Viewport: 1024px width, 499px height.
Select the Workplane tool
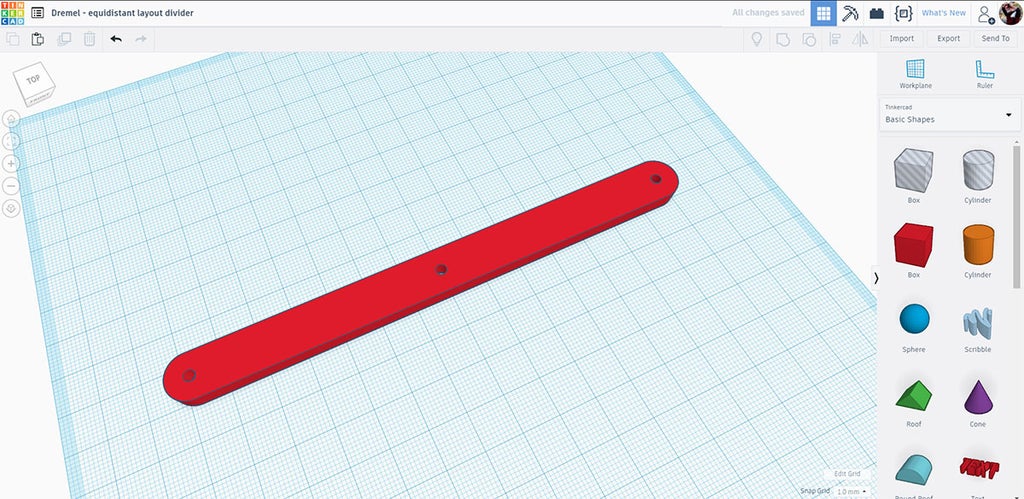pyautogui.click(x=916, y=74)
